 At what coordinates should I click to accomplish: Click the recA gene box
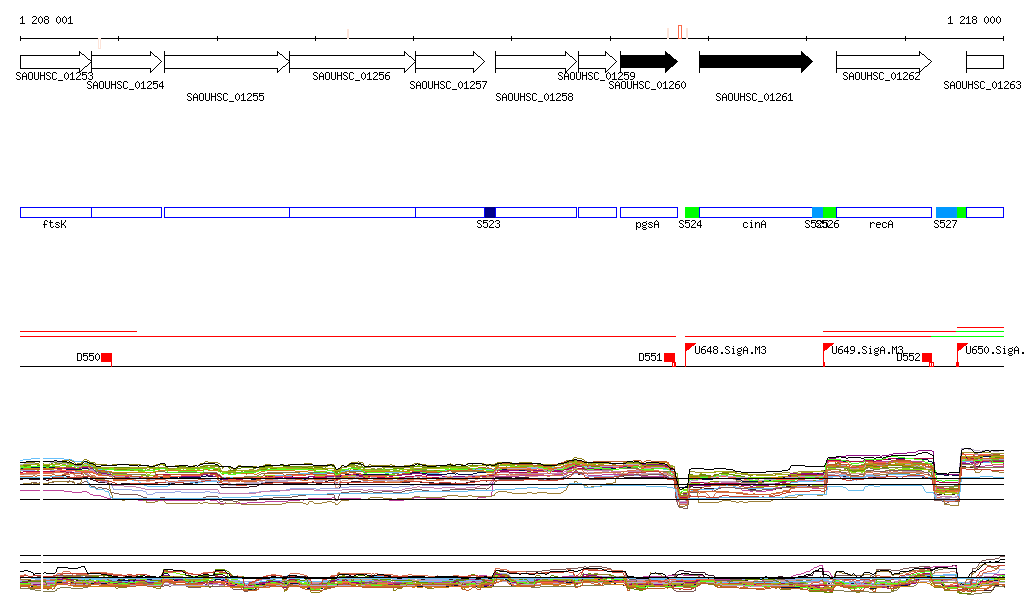[x=882, y=212]
